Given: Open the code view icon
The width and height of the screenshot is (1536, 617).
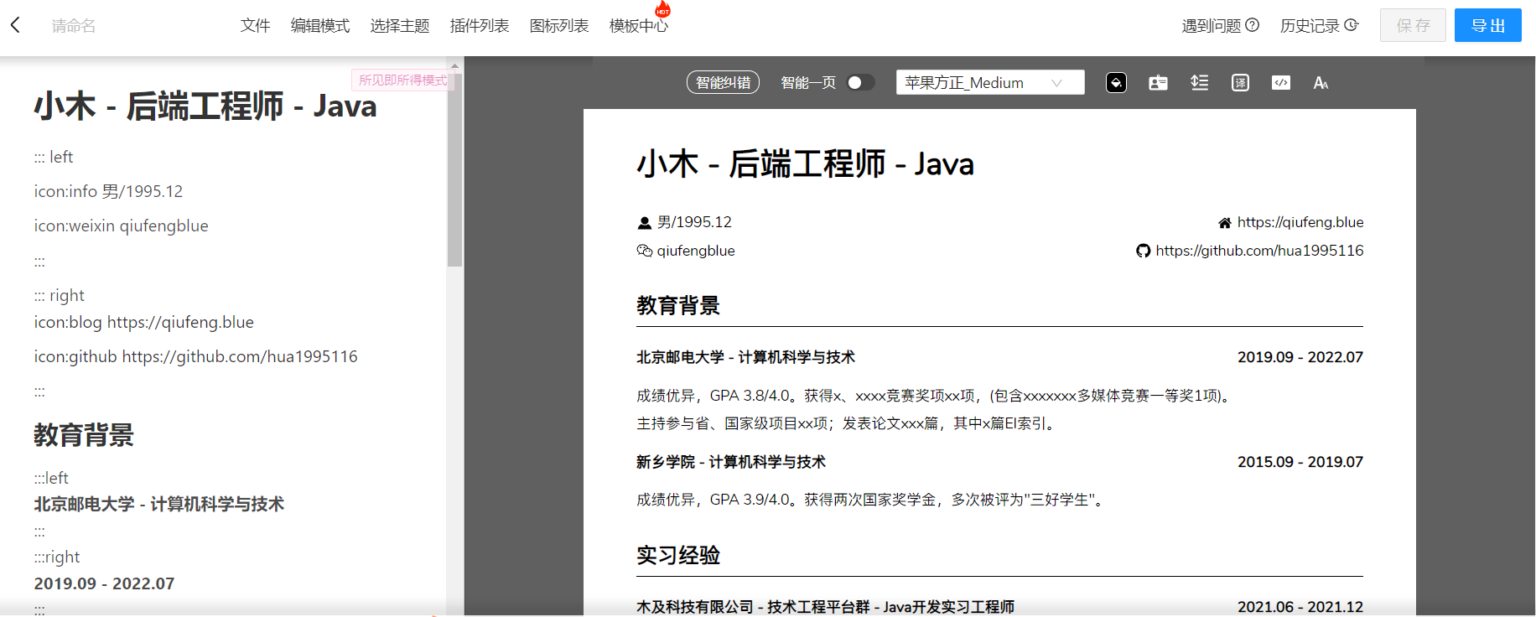Looking at the screenshot, I should click(1280, 83).
